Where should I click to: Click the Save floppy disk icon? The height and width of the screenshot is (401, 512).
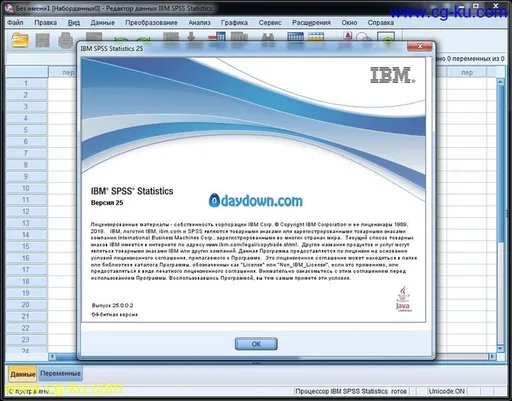(x=43, y=40)
